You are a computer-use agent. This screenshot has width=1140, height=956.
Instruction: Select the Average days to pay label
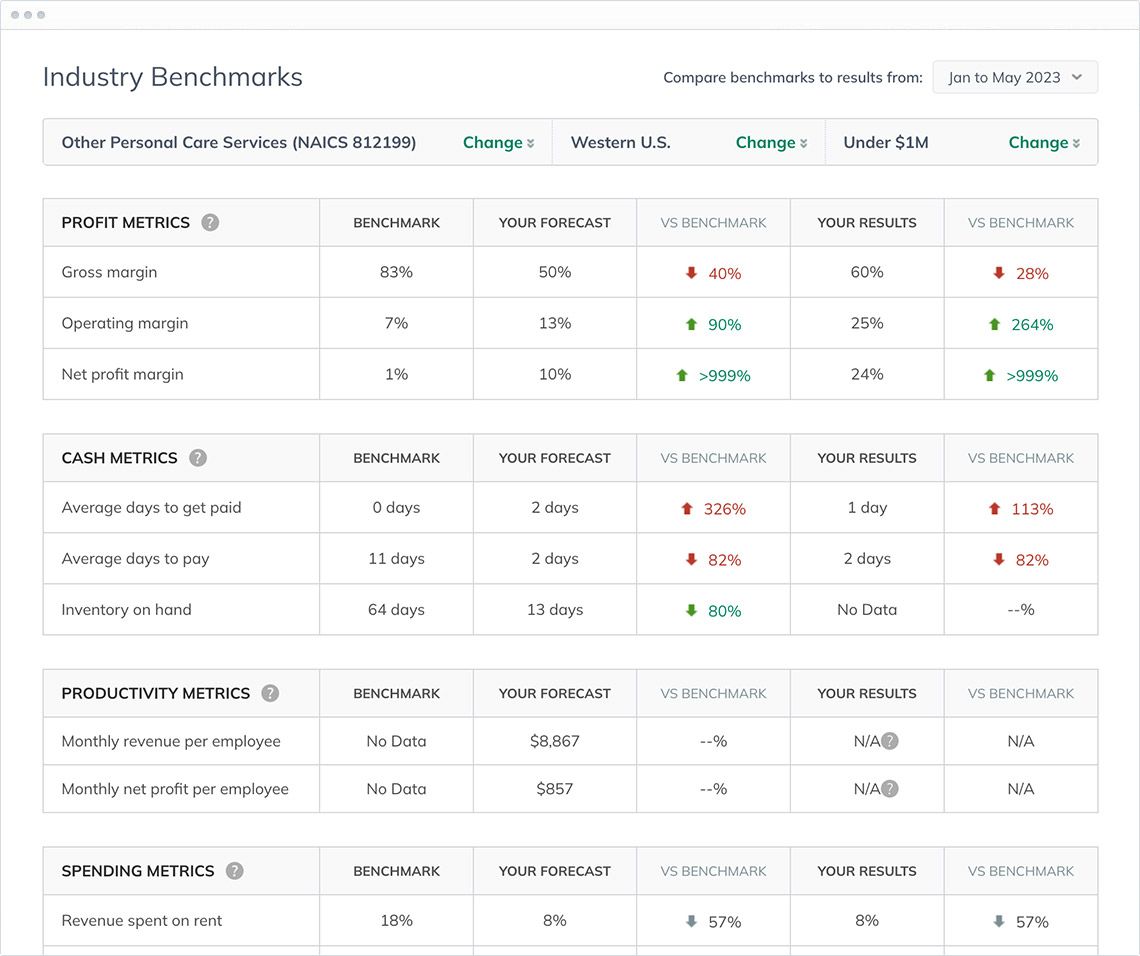(135, 558)
